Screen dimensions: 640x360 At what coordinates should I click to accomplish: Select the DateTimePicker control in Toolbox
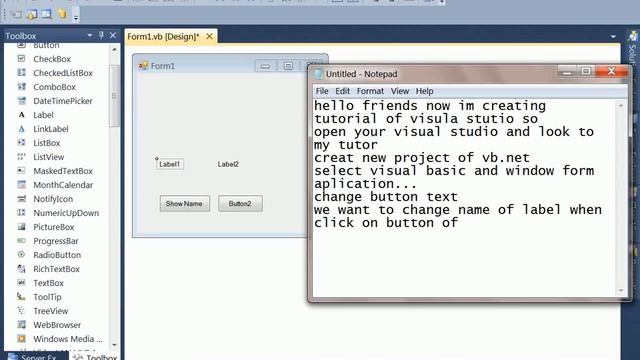tap(62, 101)
